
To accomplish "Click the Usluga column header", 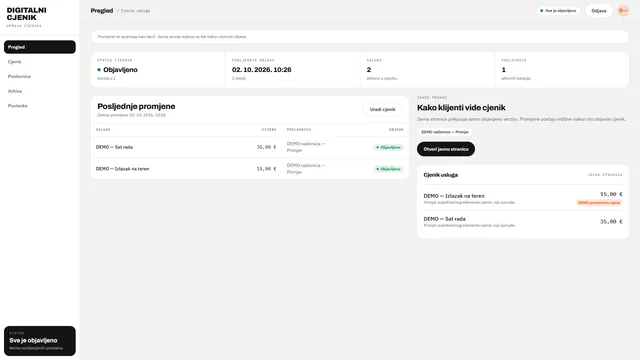I will pos(103,129).
